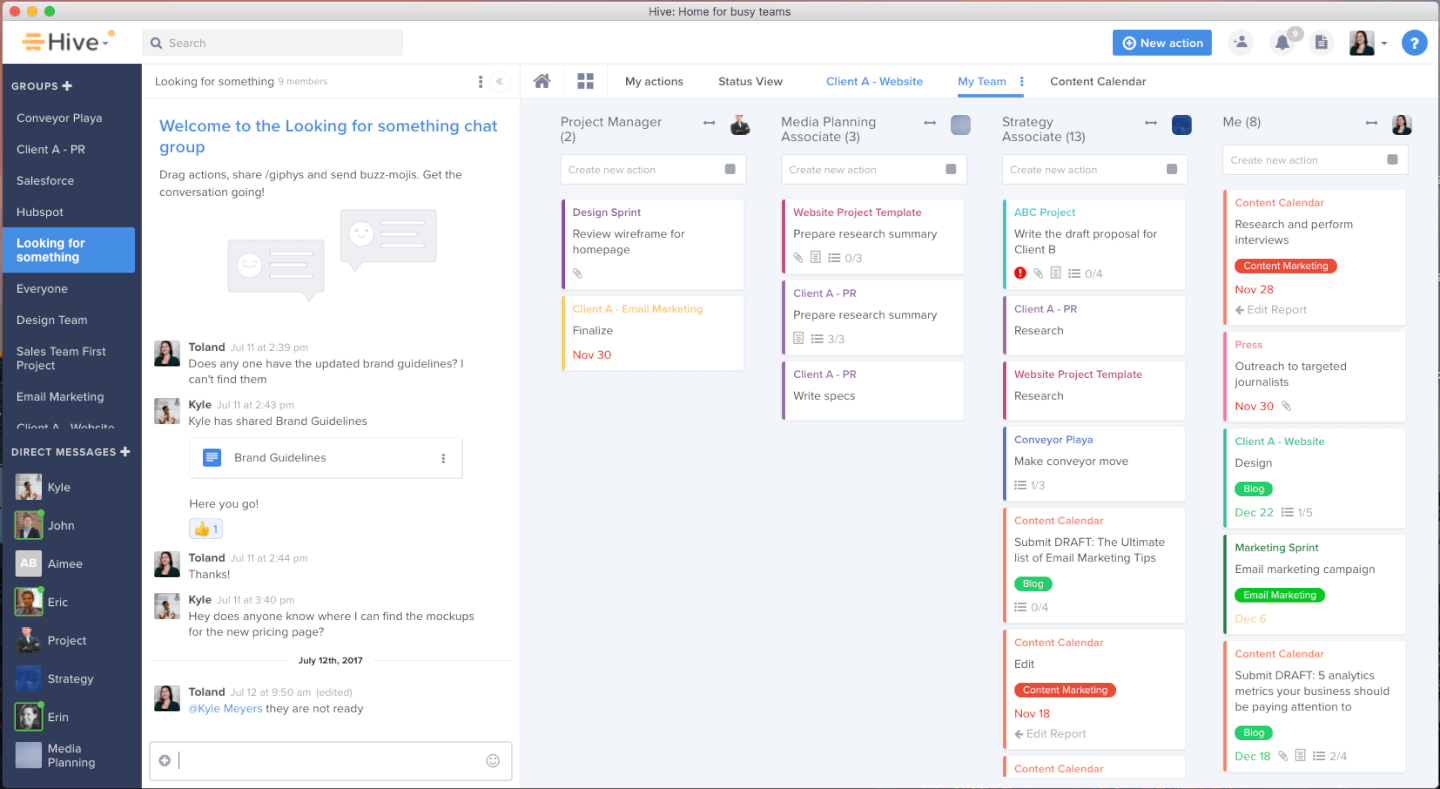
Task: Click the @Kyle Meyers mention link
Action: point(226,708)
